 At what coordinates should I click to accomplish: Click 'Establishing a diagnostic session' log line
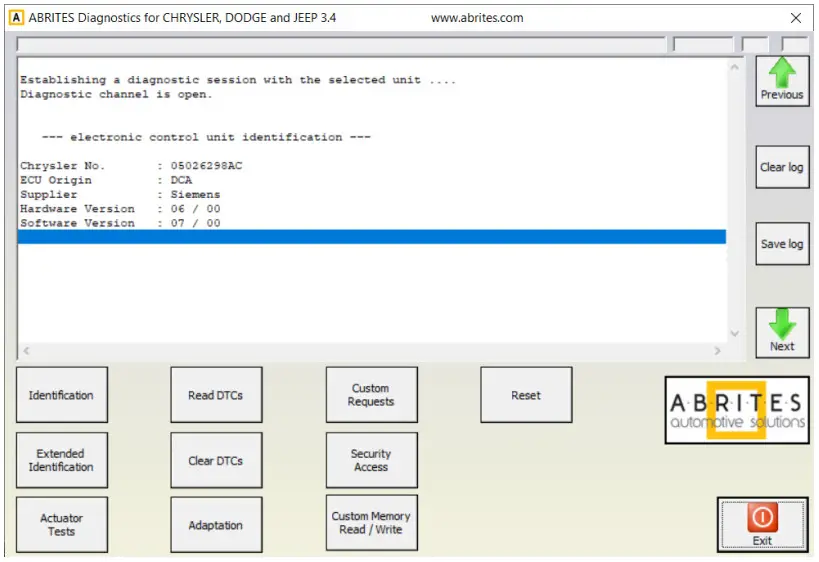[x=238, y=80]
